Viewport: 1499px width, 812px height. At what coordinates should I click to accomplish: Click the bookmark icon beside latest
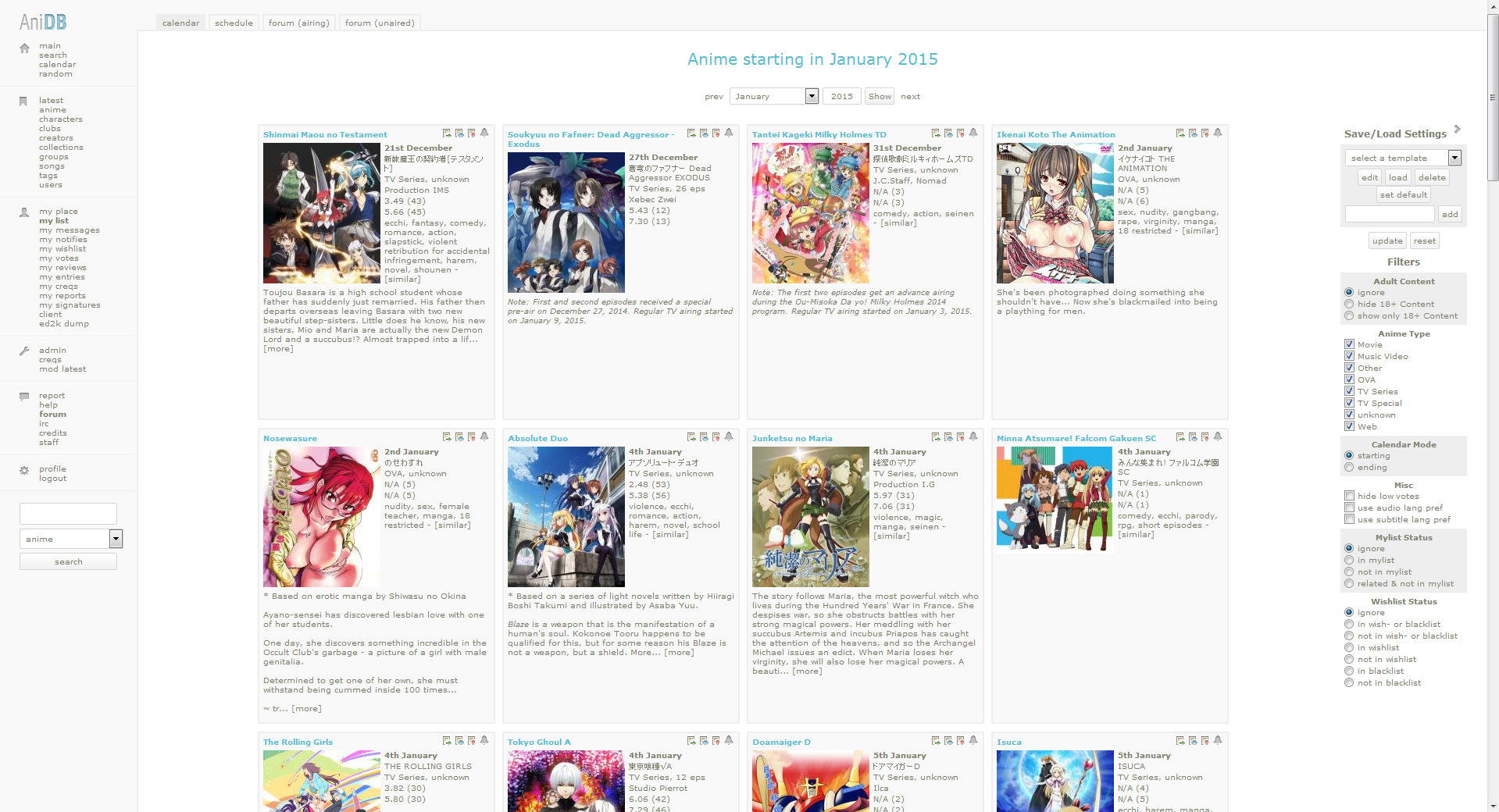click(x=23, y=101)
